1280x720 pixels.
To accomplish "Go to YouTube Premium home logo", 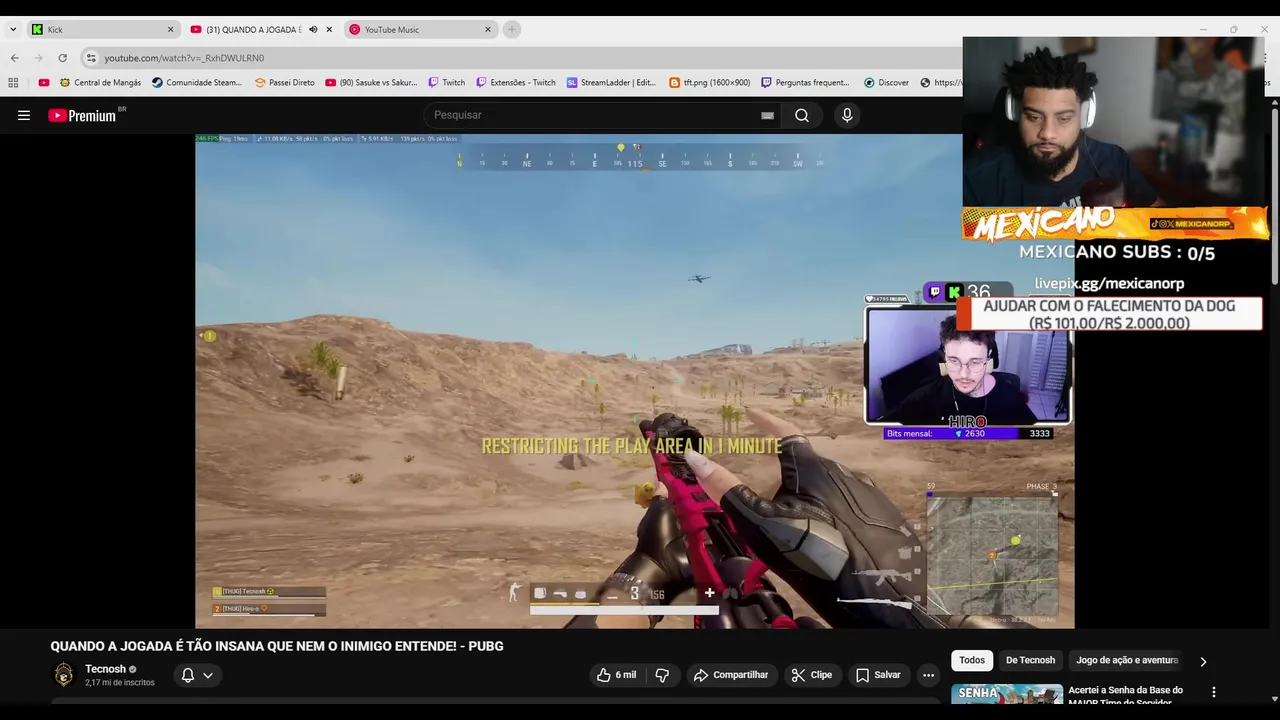I will tap(83, 115).
